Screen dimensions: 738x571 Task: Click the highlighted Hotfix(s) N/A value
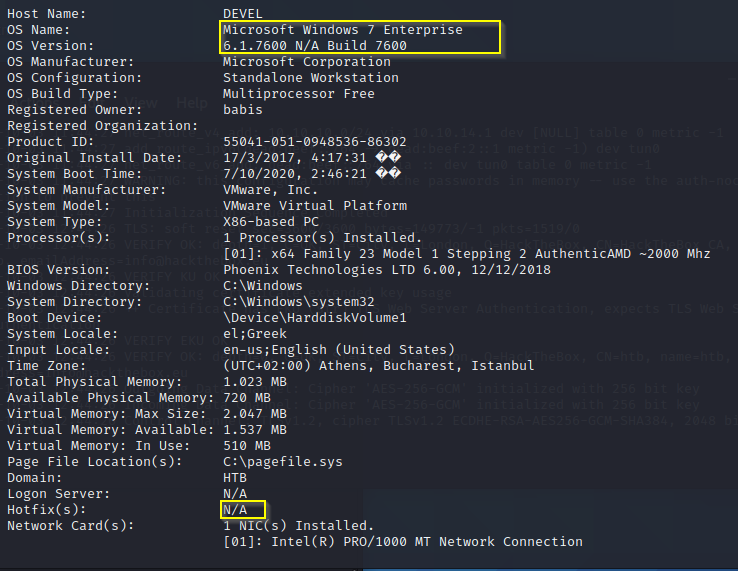click(x=234, y=509)
